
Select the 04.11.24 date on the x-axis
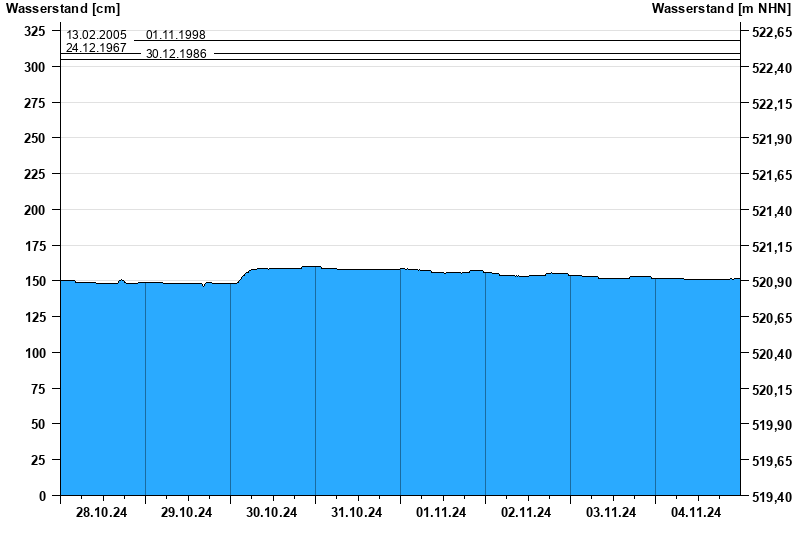(697, 513)
